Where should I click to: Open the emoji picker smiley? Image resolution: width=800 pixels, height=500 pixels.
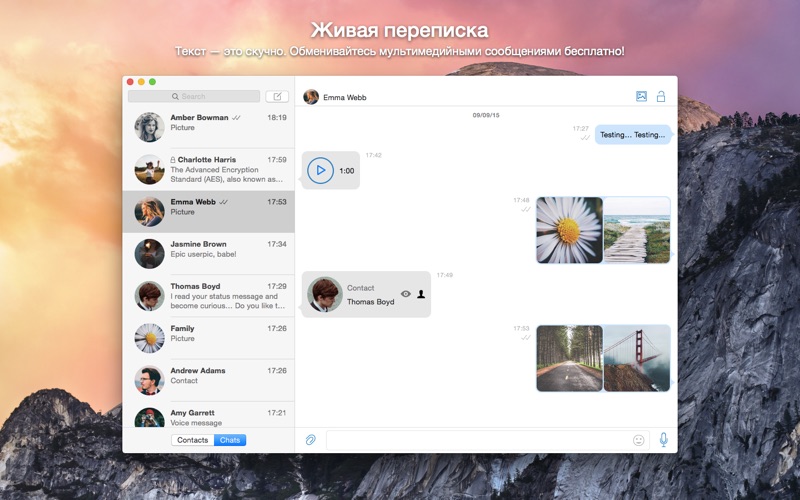tap(638, 440)
